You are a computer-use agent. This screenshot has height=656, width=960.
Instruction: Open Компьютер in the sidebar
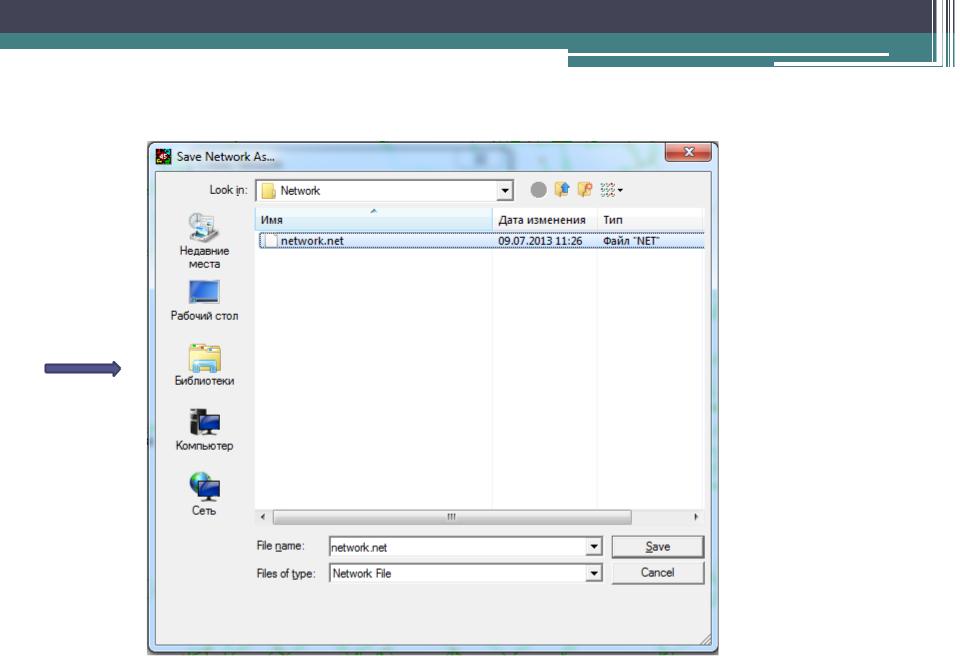click(204, 430)
